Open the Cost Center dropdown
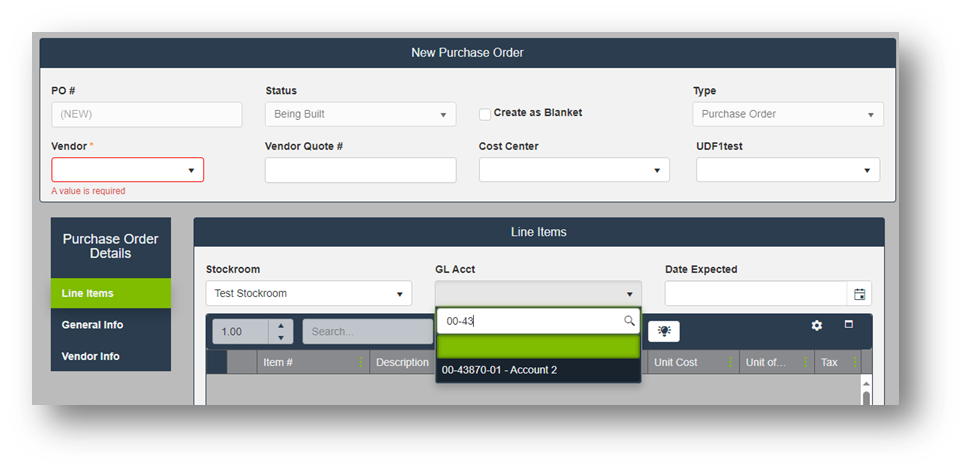964x470 pixels. coord(657,170)
